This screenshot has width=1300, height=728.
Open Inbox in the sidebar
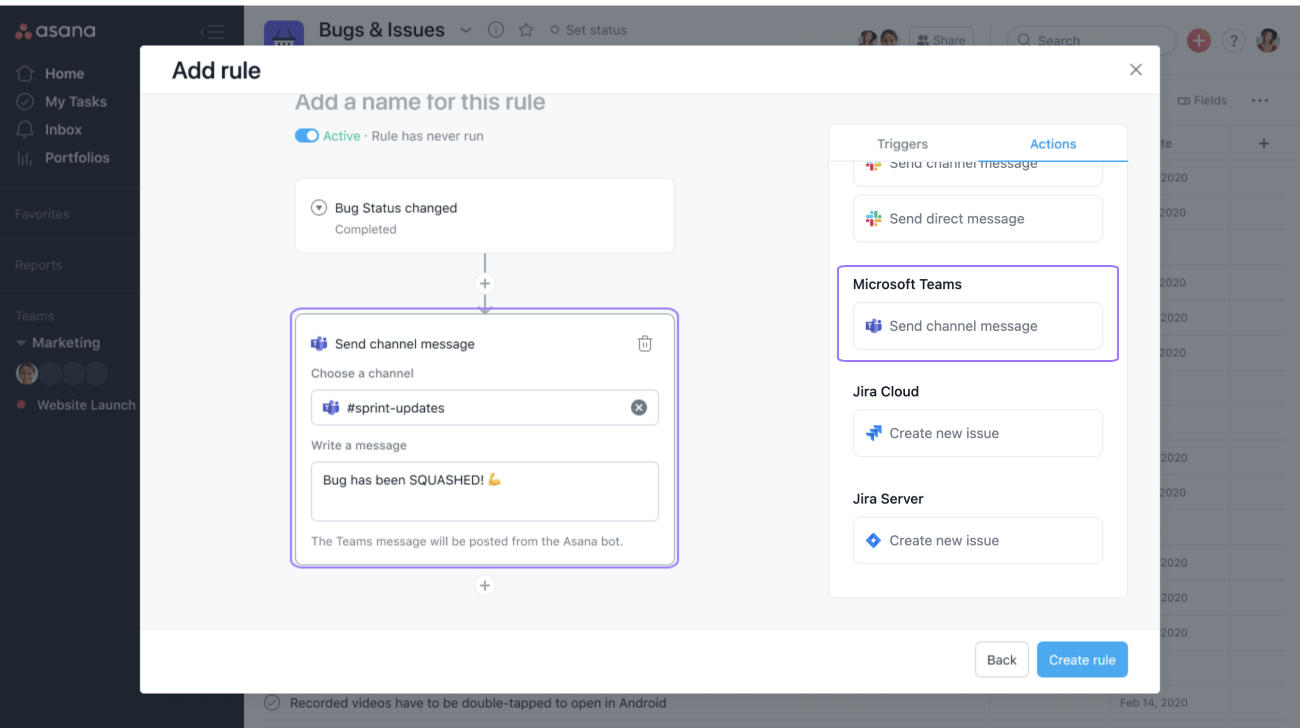tap(49, 129)
